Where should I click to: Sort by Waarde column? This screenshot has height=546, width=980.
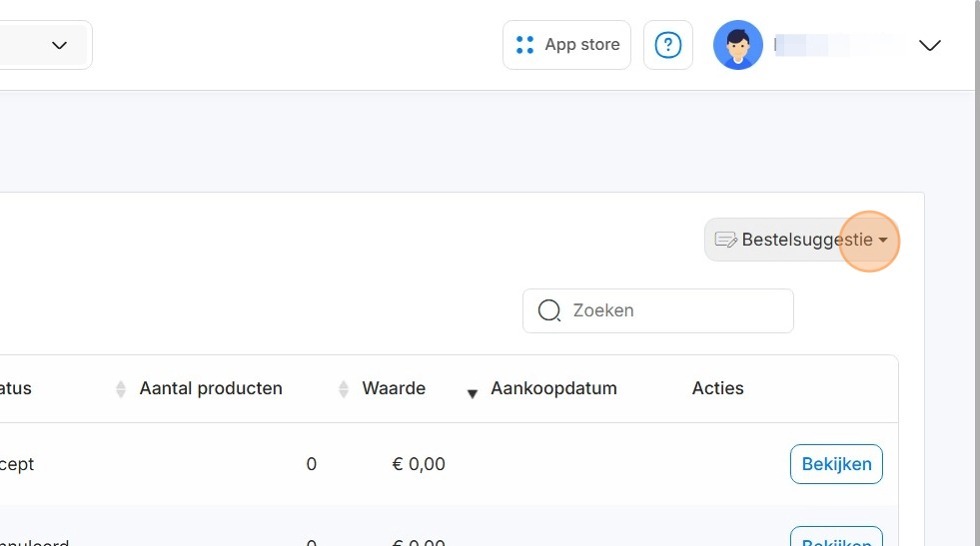point(343,389)
